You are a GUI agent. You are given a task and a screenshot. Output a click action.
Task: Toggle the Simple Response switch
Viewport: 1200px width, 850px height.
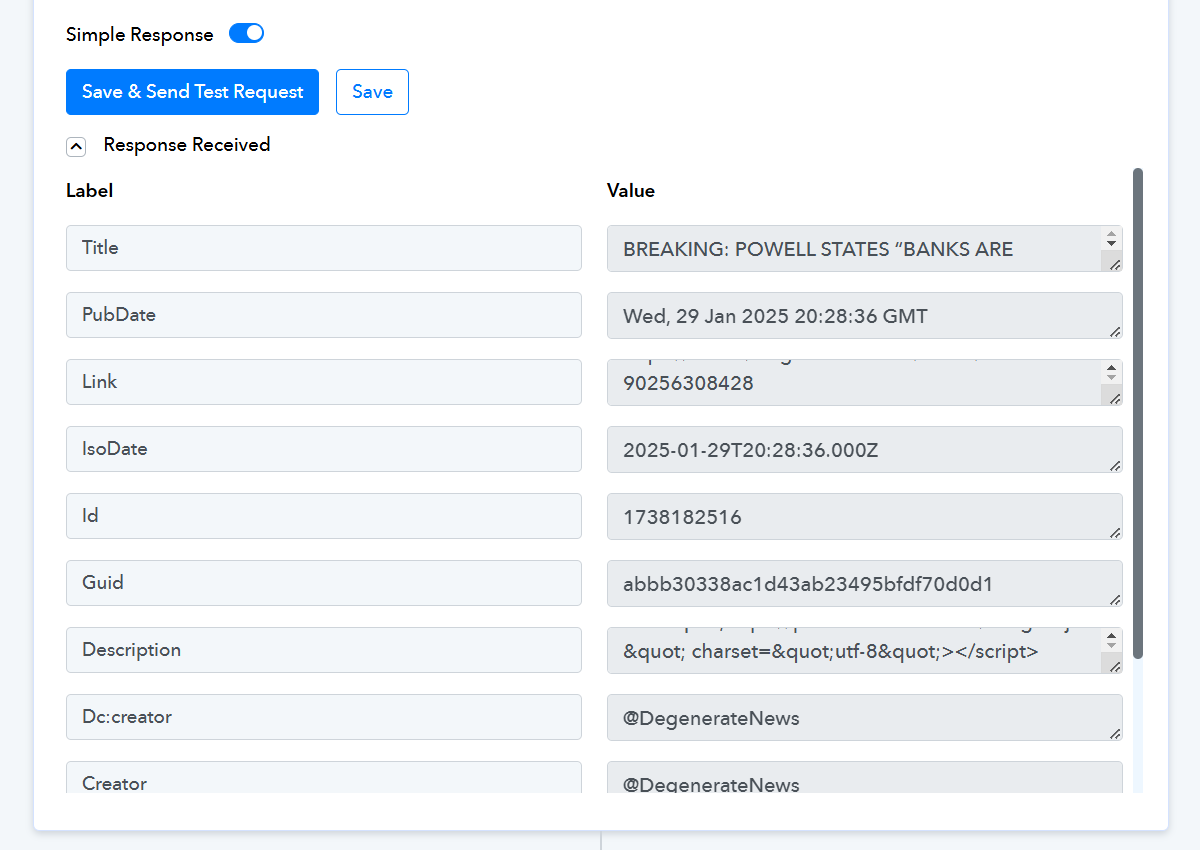[246, 34]
